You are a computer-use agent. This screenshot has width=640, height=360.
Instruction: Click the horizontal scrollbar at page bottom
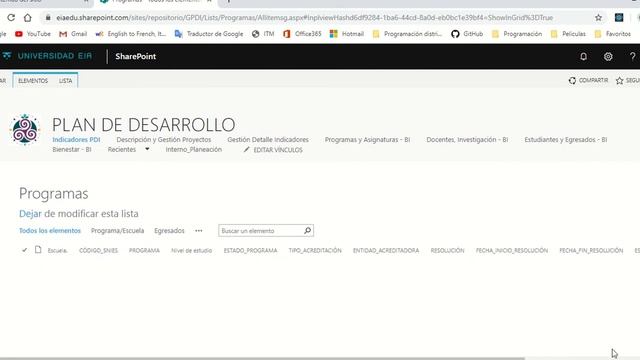coord(262,358)
